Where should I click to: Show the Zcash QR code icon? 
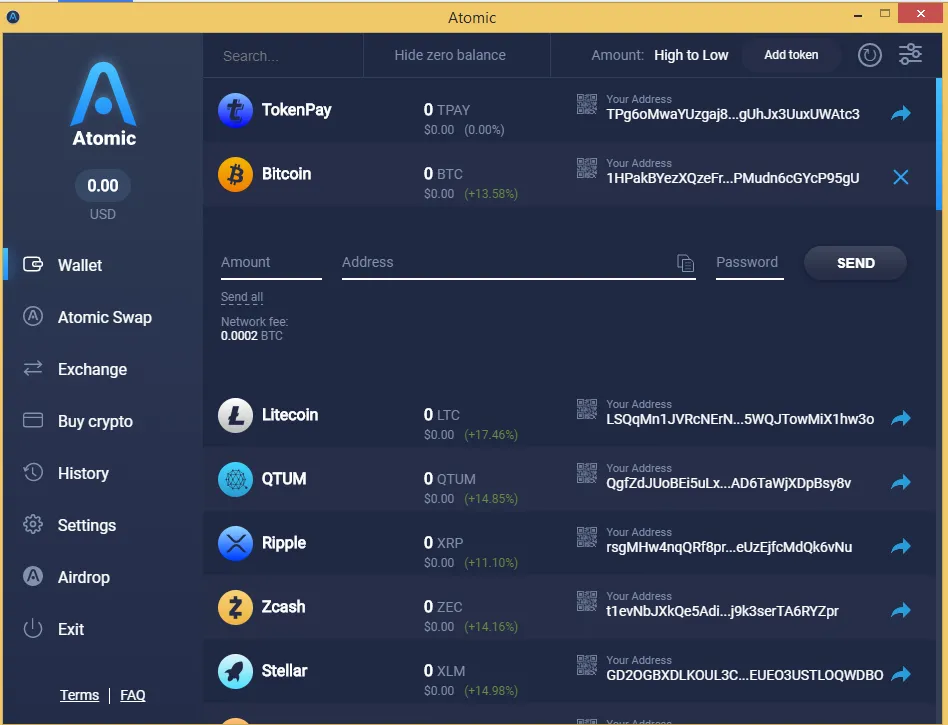[x=586, y=601]
